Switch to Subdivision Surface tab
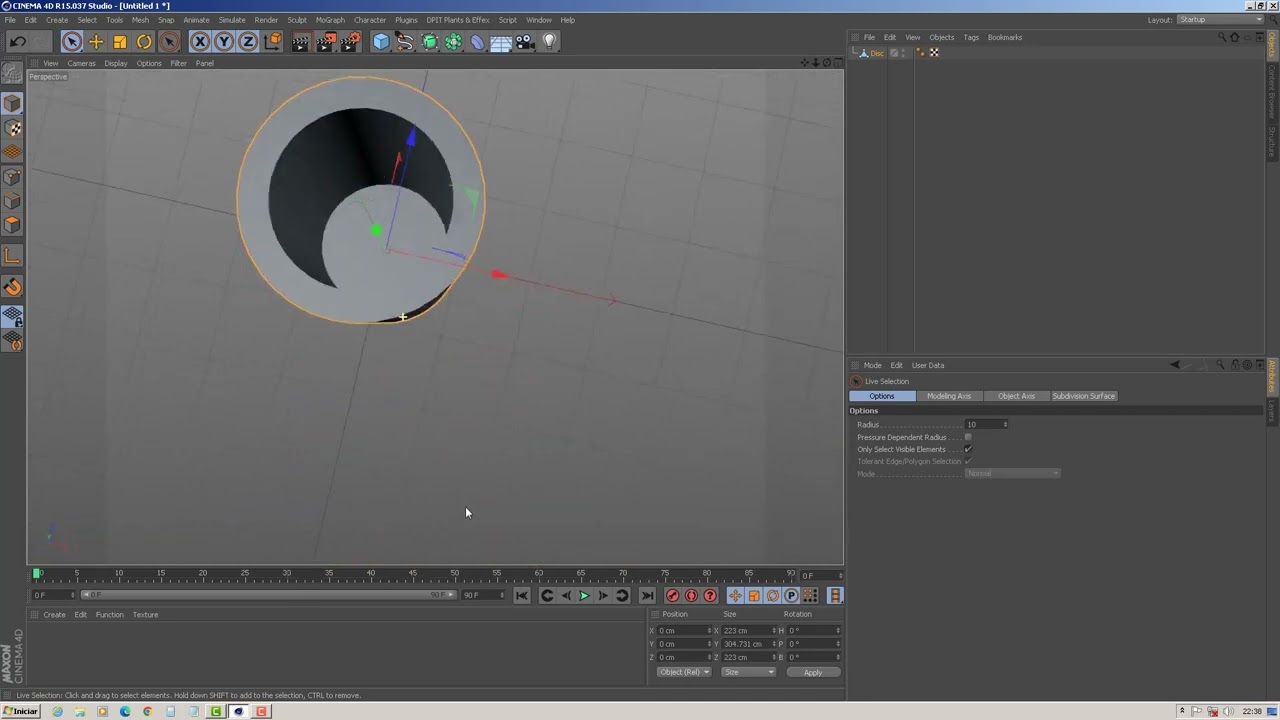The image size is (1280, 720). [1084, 396]
